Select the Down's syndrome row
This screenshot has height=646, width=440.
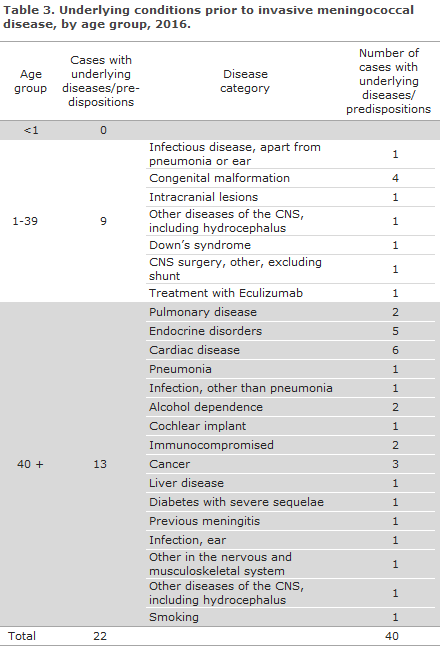290,245
